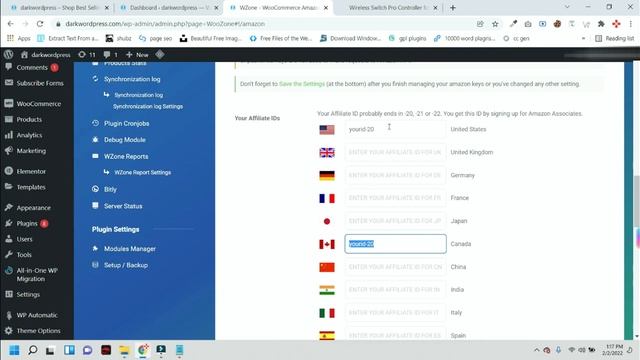Open updates counter showing 11
The height and width of the screenshot is (360, 640).
coord(87,55)
